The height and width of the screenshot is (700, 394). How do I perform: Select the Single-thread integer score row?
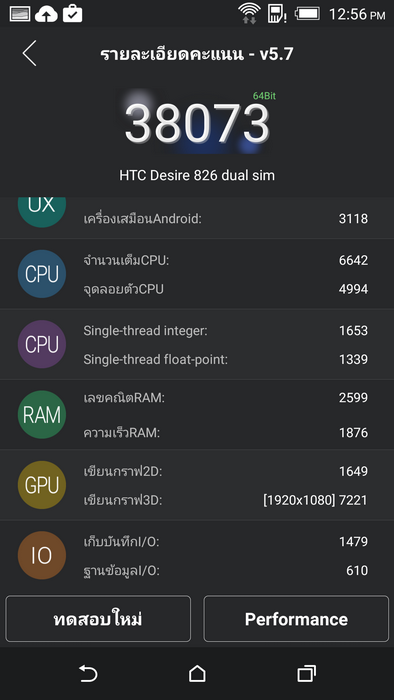click(x=225, y=331)
